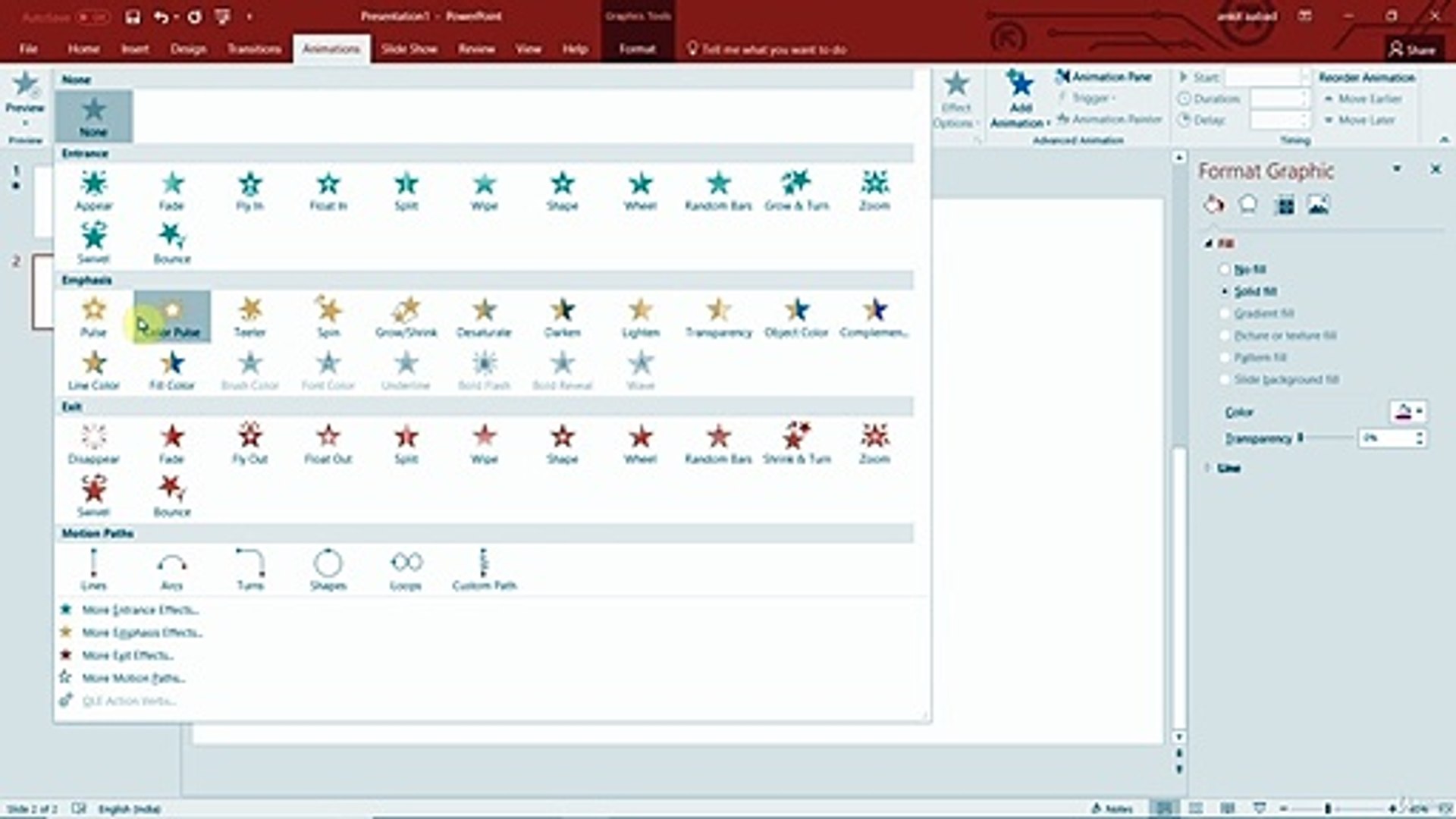Close the Format Graphic pane
Screen dimensions: 1456x819
point(1435,169)
